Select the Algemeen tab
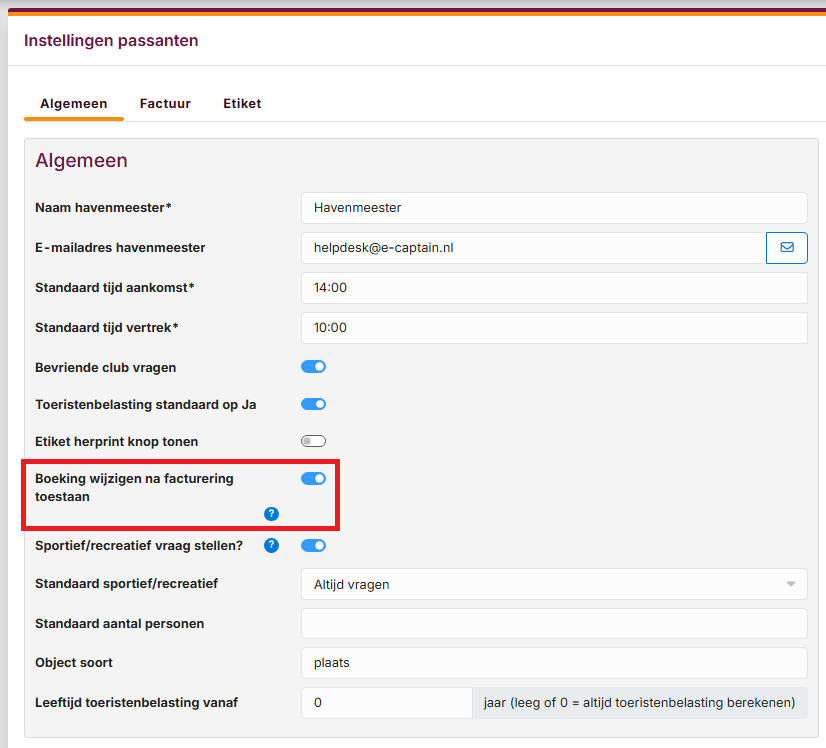 click(74, 104)
